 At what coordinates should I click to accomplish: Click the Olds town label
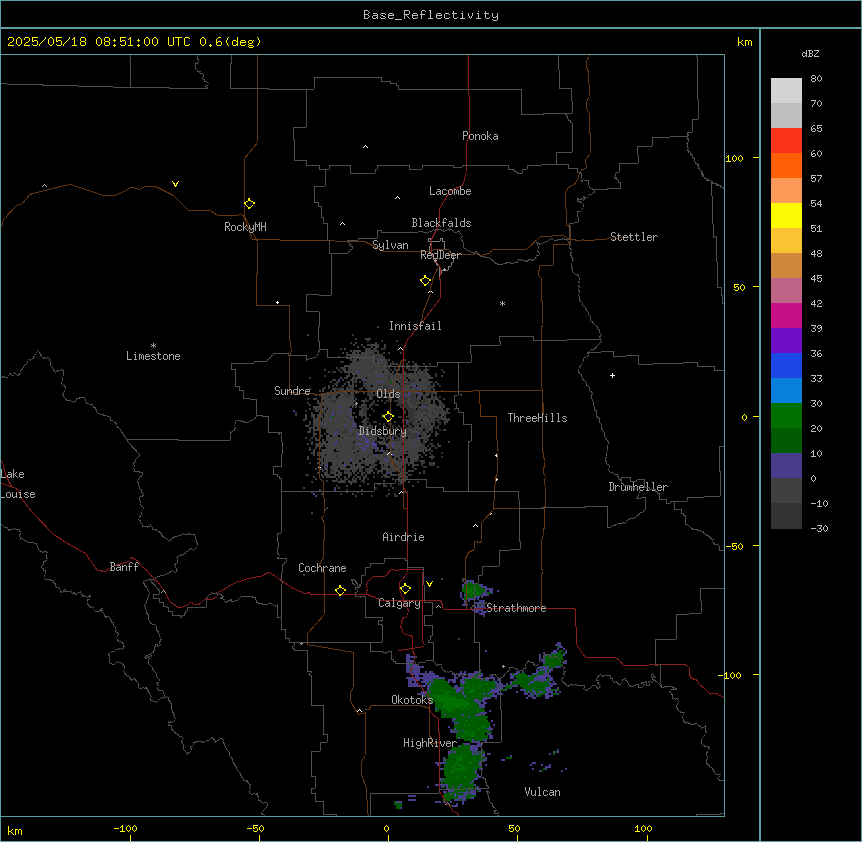(x=388, y=394)
